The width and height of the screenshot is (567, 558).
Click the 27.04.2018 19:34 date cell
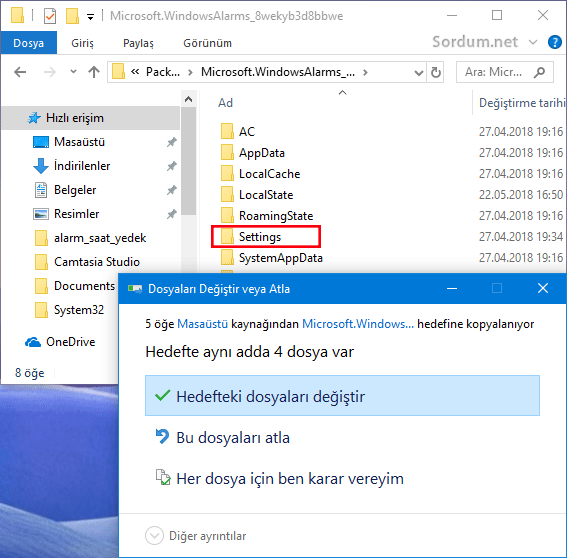tap(521, 237)
